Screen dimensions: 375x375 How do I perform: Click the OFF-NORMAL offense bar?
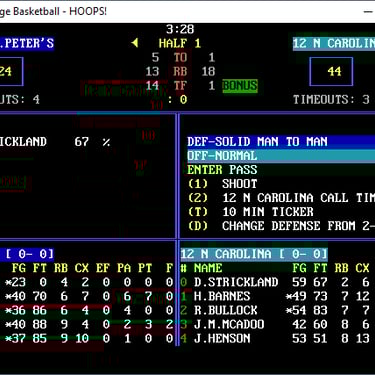click(281, 156)
